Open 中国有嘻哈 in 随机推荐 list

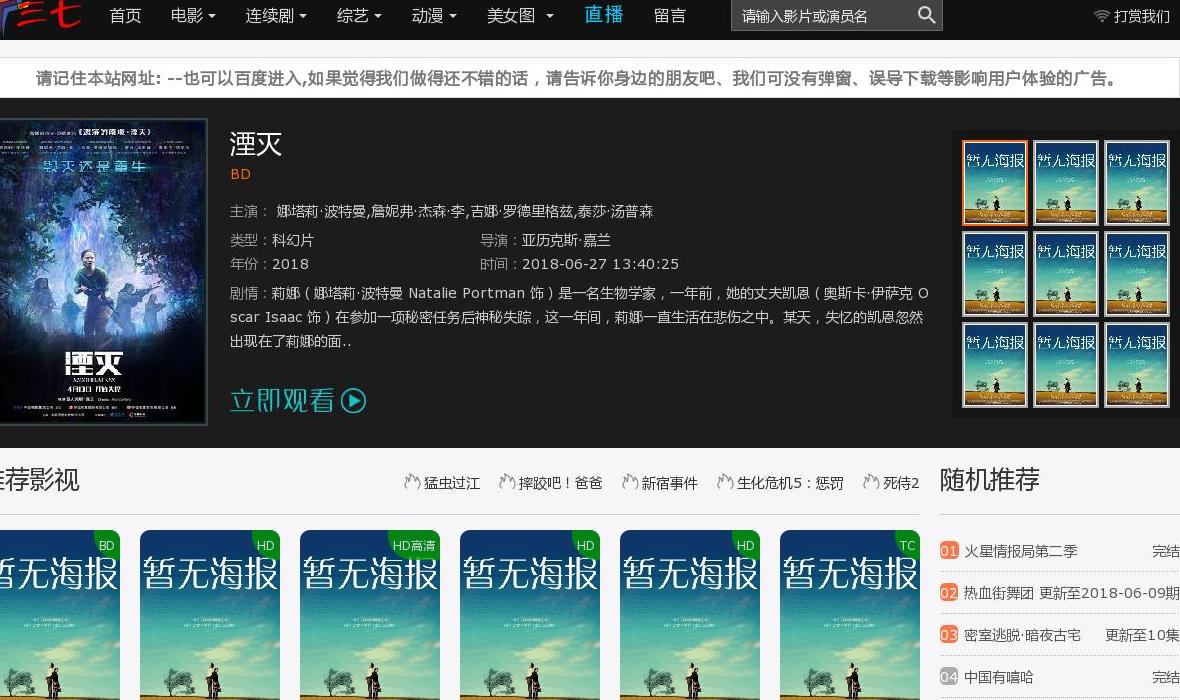[x=999, y=677]
